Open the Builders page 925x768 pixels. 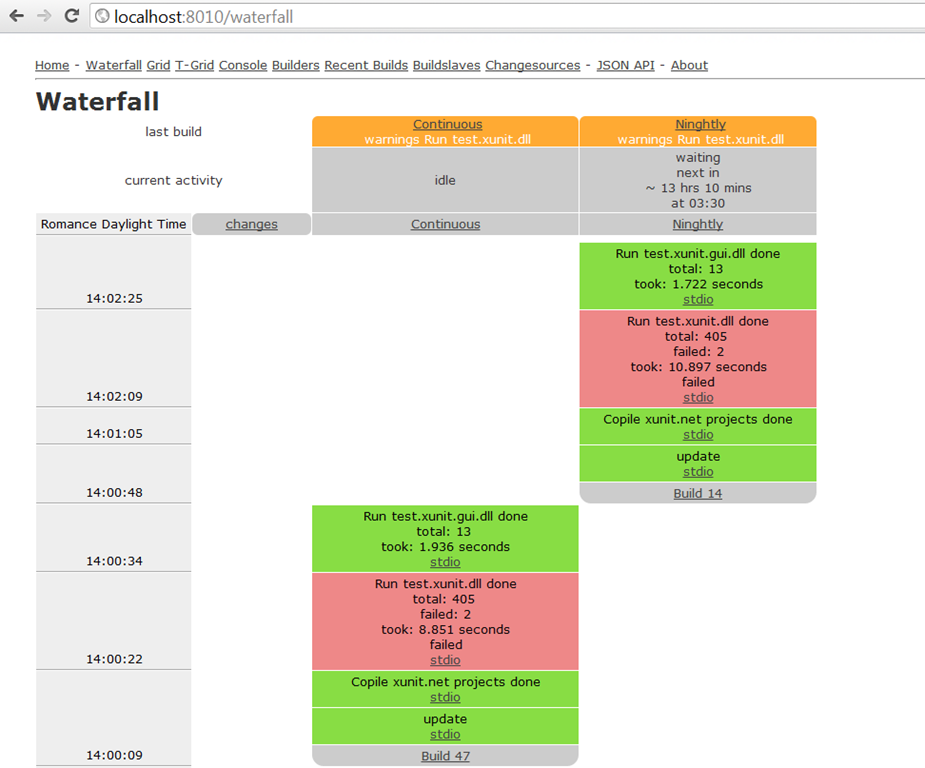point(296,65)
